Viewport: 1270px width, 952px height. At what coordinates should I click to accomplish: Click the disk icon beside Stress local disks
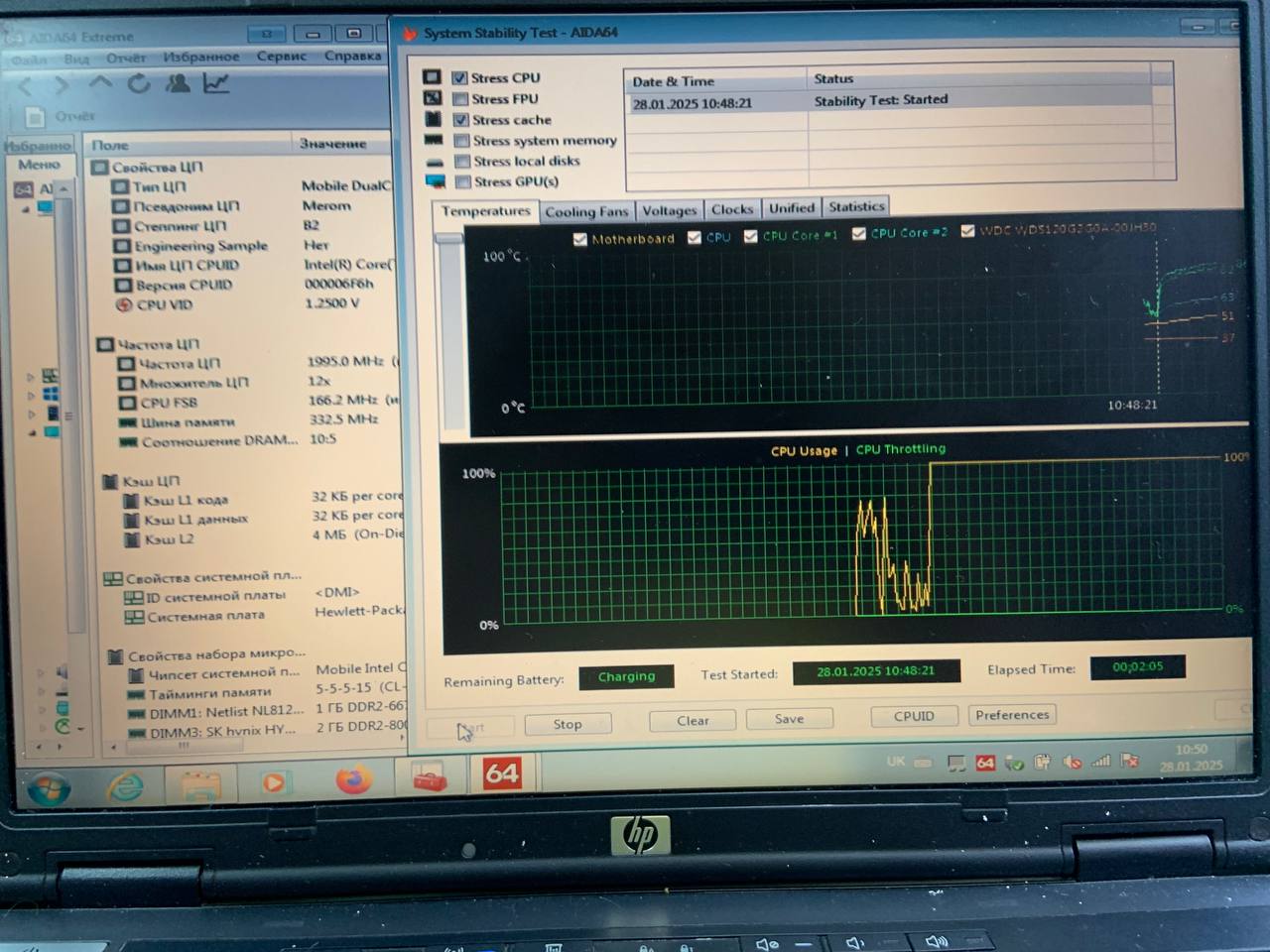[435, 162]
